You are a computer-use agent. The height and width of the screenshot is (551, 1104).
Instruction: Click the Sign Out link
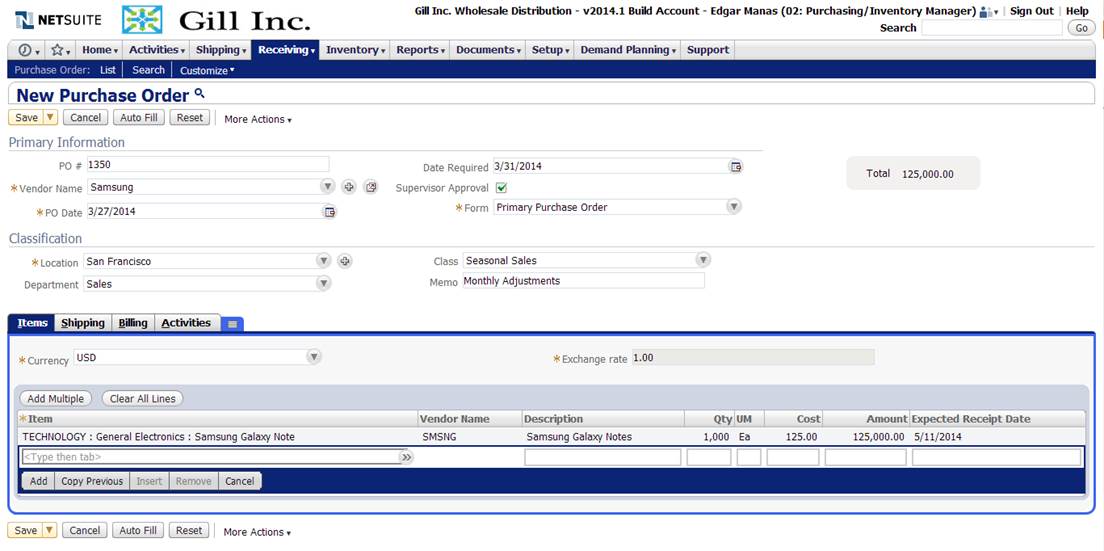point(1031,11)
